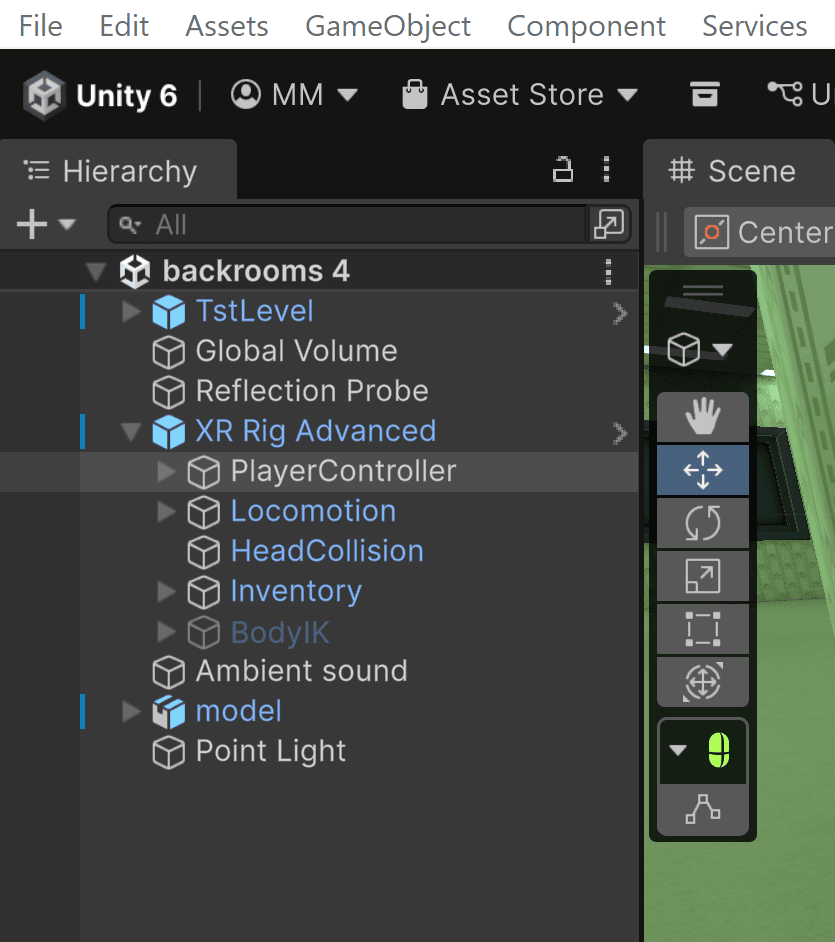The height and width of the screenshot is (942, 835).
Task: Select the model prefab object
Action: pos(238,711)
